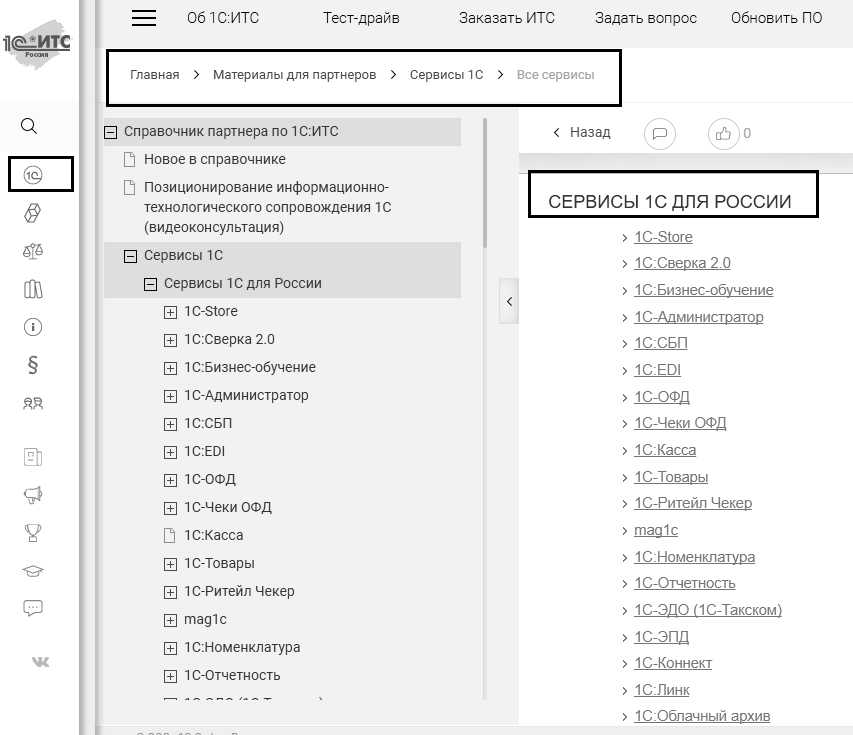Open the Задать вопрос menu item

click(646, 18)
